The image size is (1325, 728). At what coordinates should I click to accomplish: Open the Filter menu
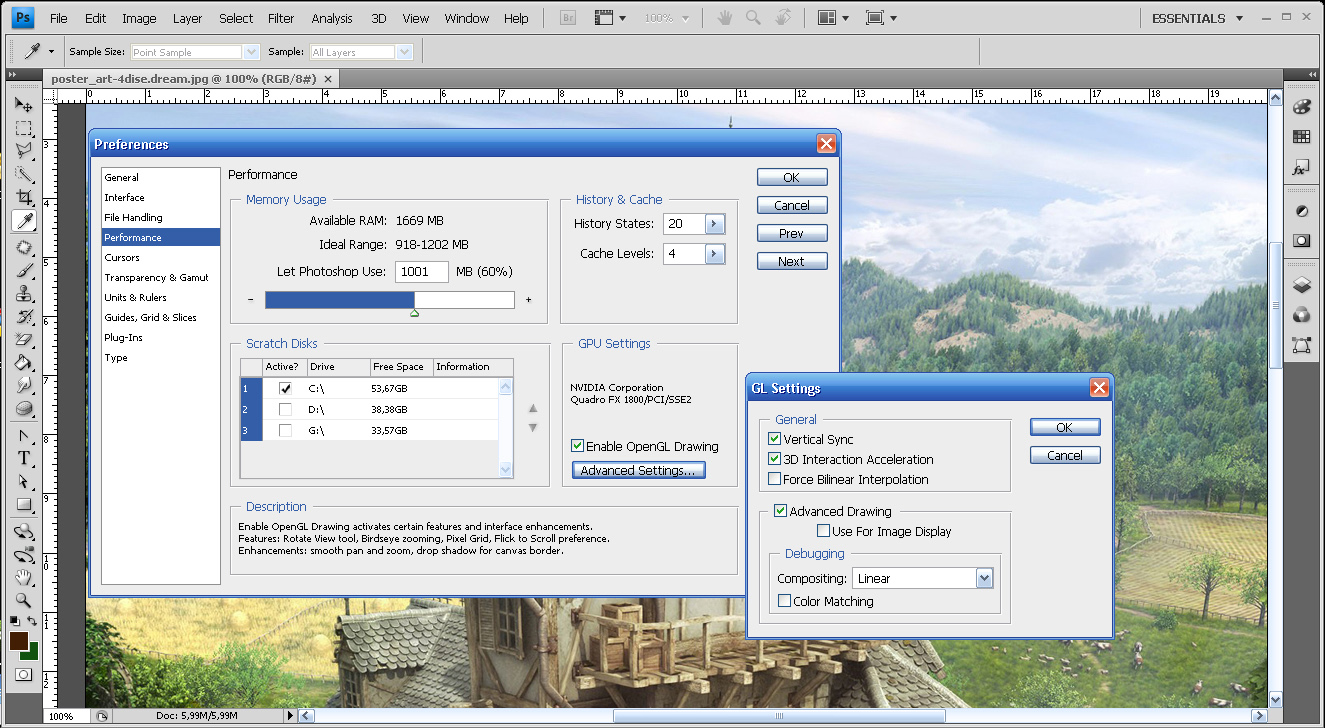pyautogui.click(x=281, y=18)
